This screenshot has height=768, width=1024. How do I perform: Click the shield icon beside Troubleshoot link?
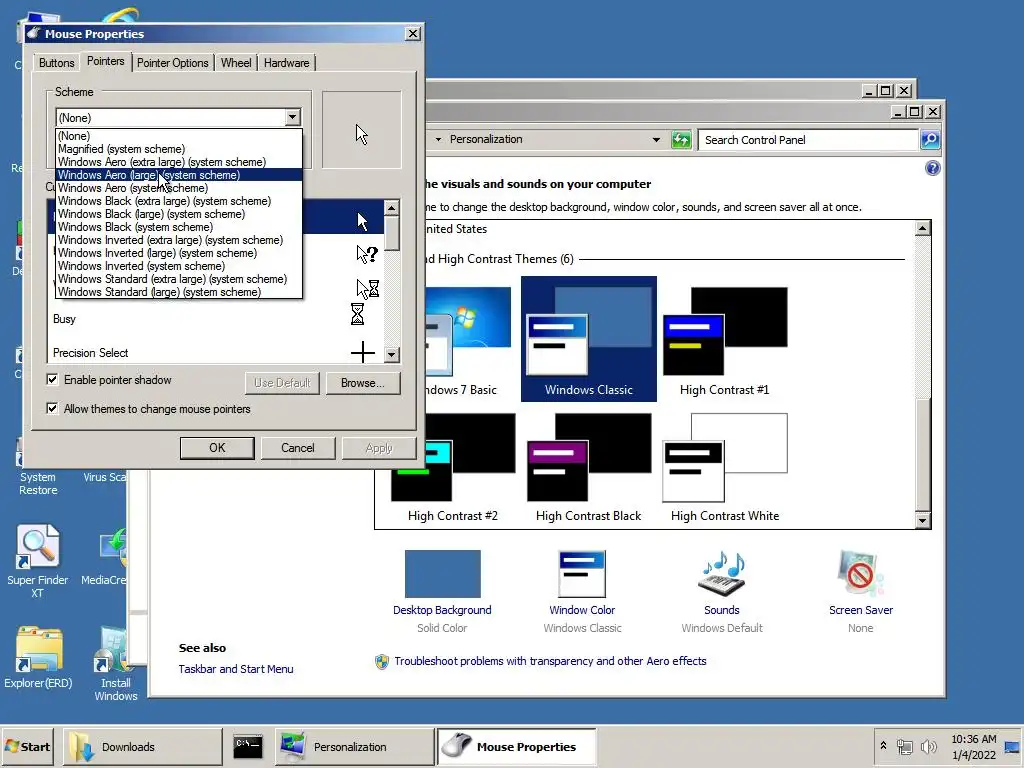382,662
